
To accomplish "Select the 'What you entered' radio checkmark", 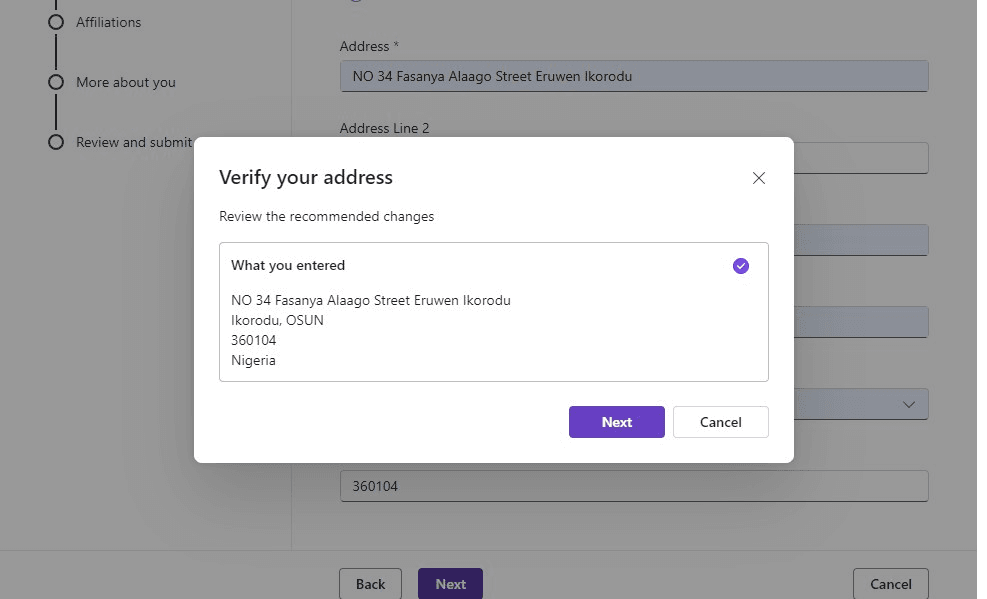I will click(x=740, y=266).
